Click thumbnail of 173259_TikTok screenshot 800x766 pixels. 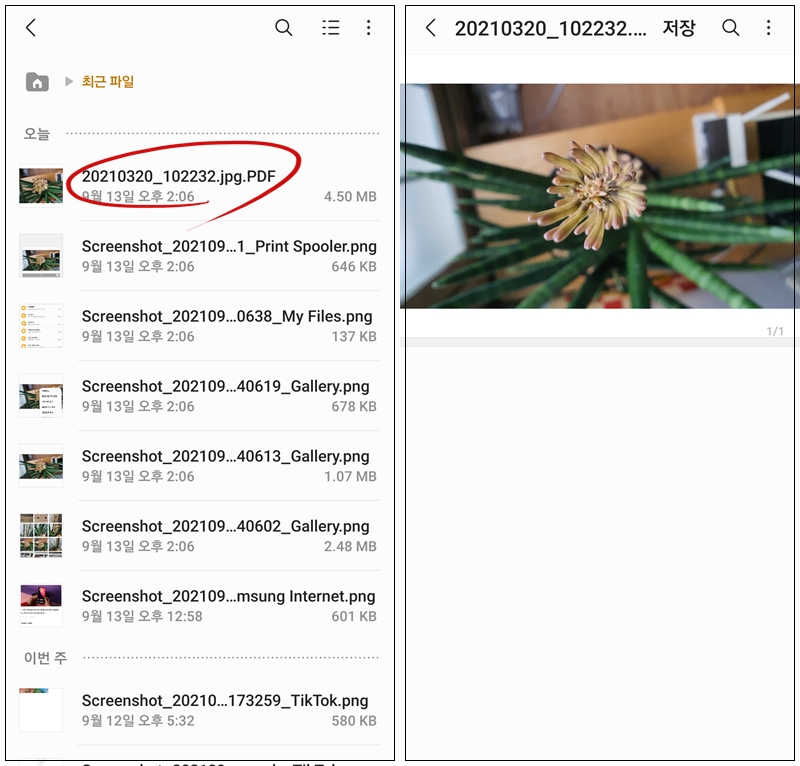[x=41, y=710]
